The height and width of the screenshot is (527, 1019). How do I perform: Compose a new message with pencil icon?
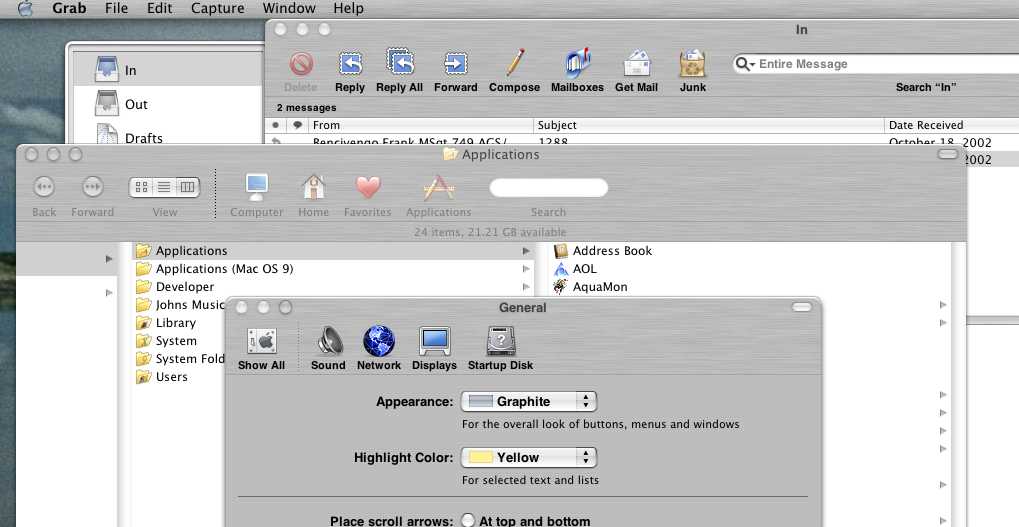click(x=515, y=63)
